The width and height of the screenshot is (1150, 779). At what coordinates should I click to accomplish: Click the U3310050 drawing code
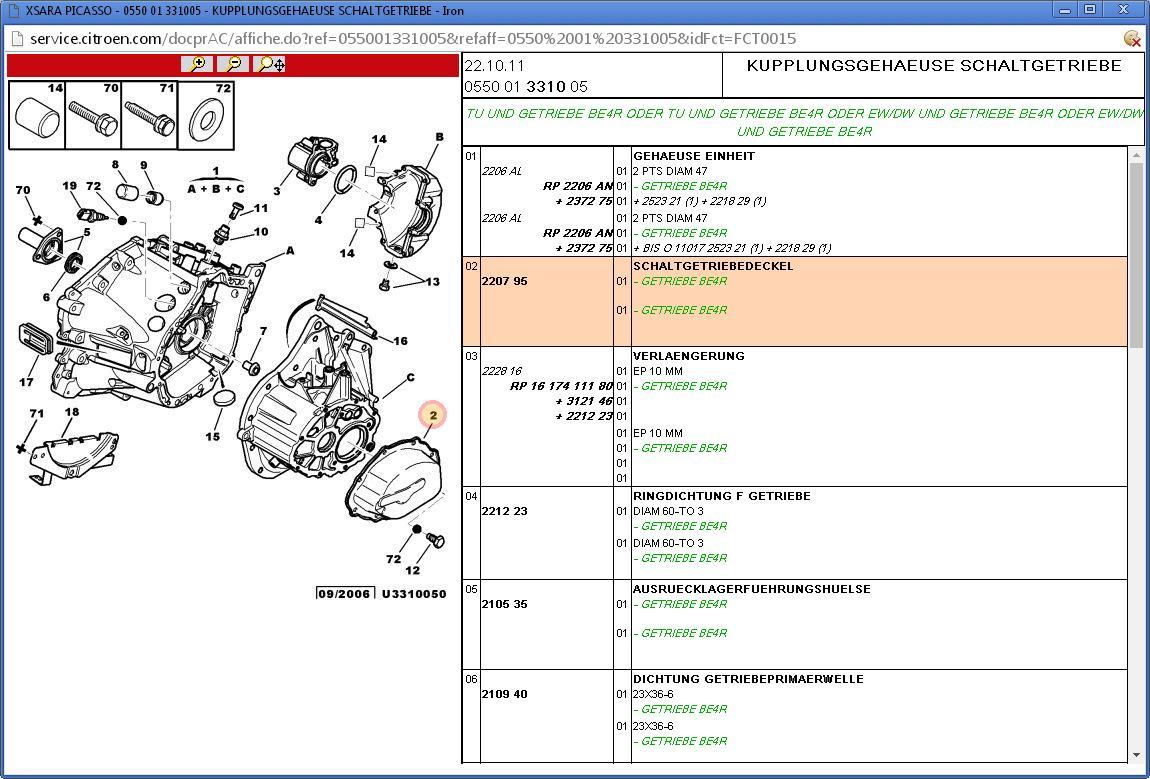click(414, 594)
